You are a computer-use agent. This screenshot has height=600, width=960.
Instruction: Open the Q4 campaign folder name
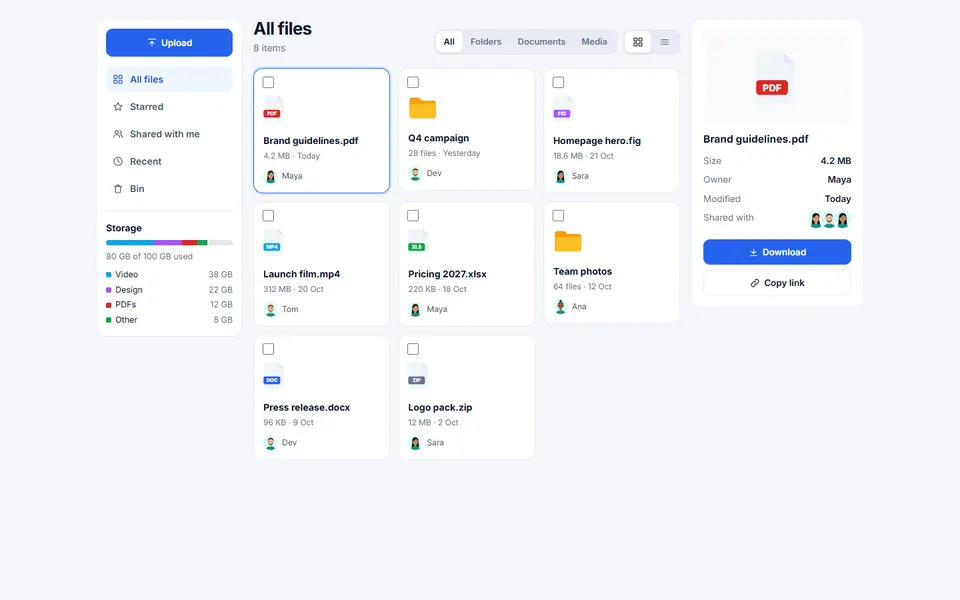(438, 138)
